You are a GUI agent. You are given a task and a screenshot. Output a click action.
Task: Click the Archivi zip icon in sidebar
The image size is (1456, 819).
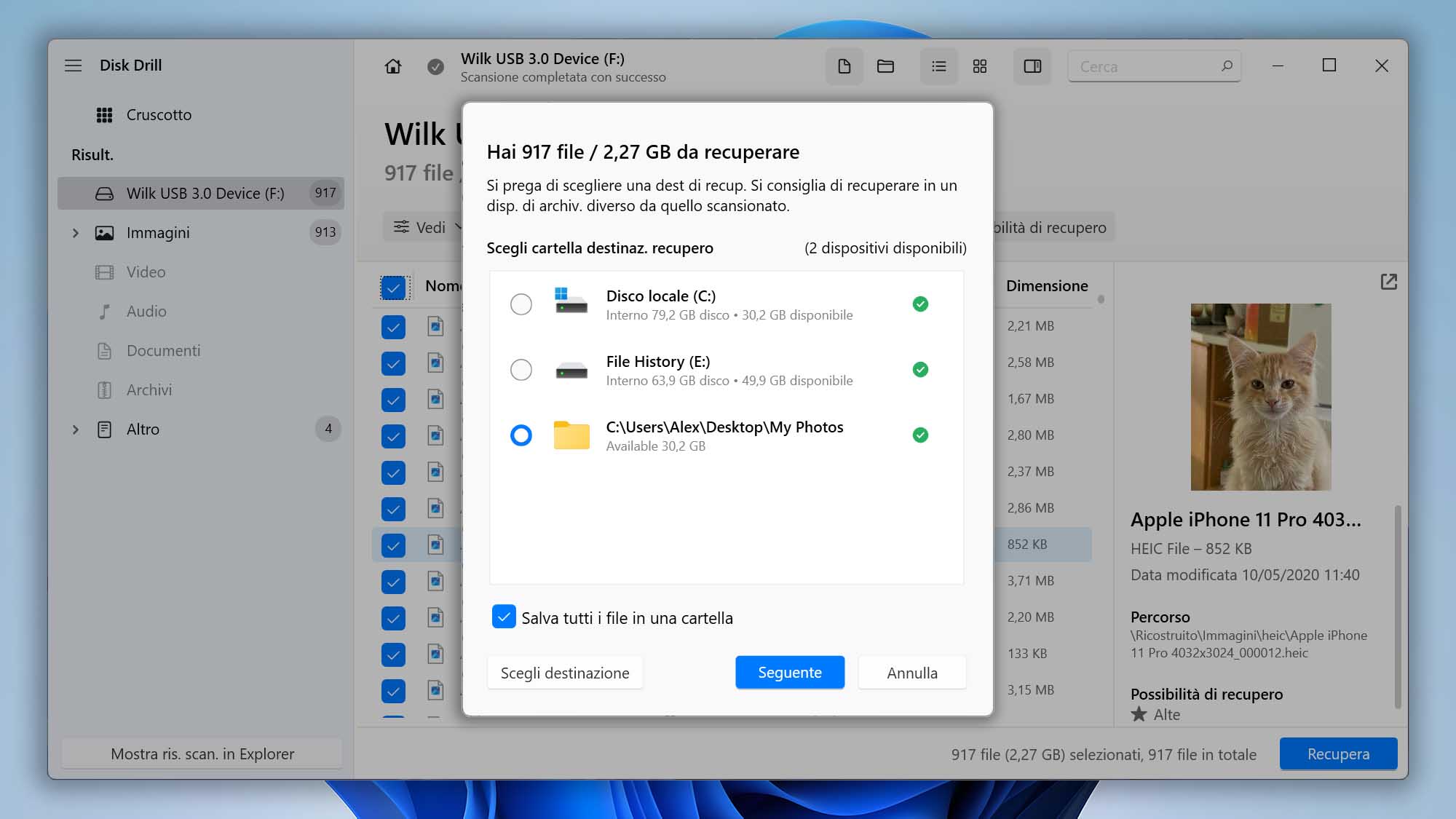(x=105, y=390)
